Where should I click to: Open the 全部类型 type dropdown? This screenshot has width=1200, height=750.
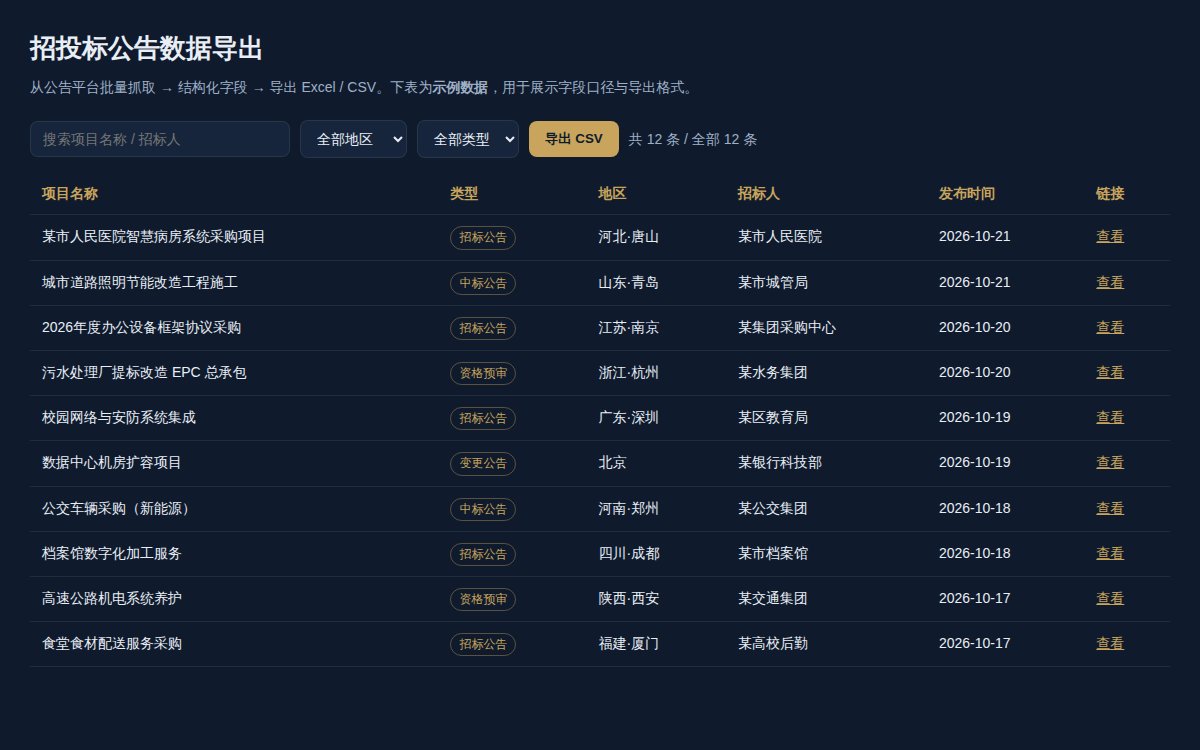click(x=468, y=139)
